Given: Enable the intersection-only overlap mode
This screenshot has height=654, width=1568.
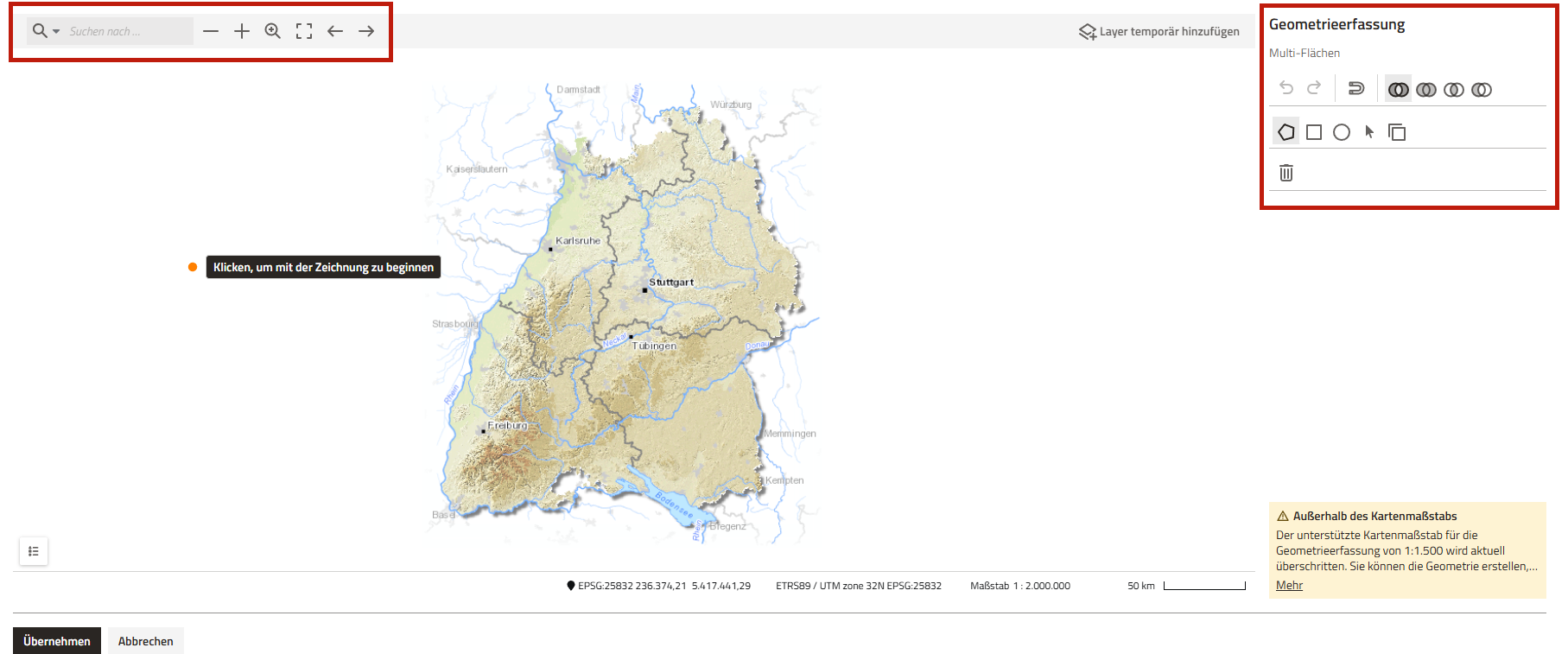Looking at the screenshot, I should [1453, 89].
